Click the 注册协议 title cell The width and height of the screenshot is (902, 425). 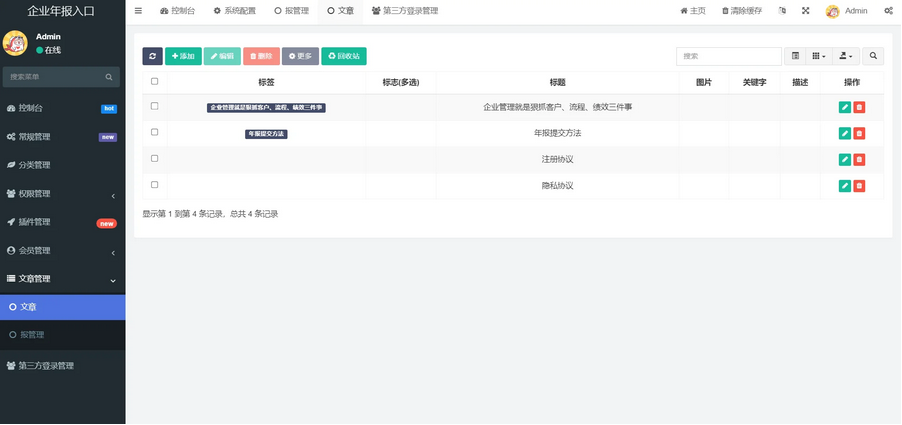coord(557,159)
